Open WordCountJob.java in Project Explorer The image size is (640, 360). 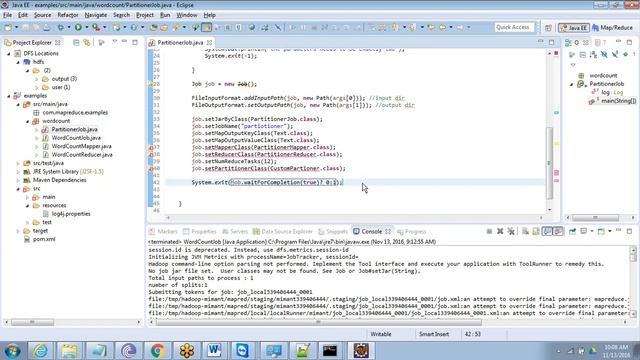[76, 138]
